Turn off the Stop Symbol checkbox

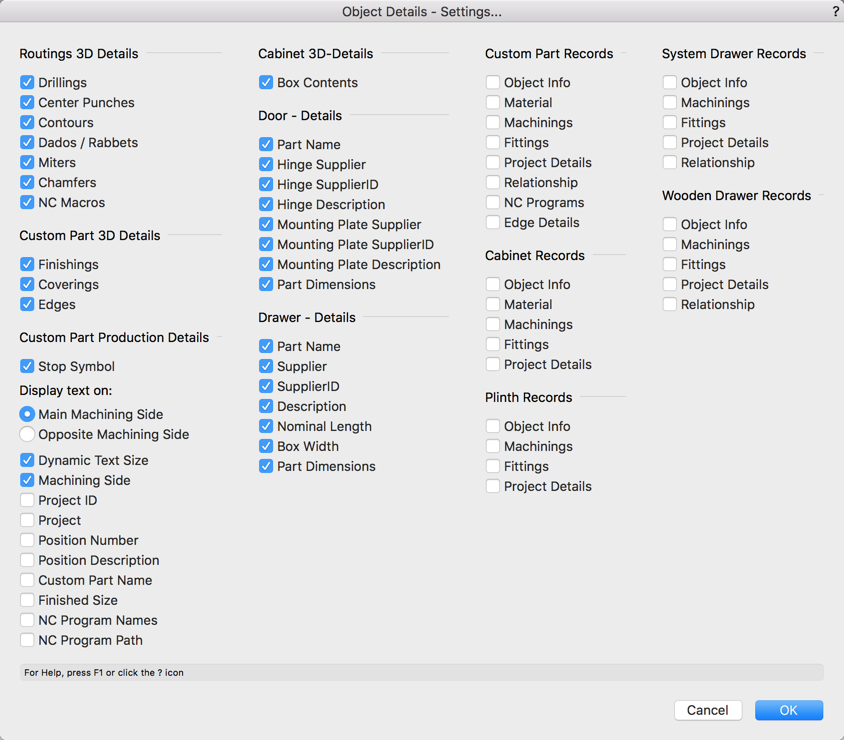tap(27, 366)
